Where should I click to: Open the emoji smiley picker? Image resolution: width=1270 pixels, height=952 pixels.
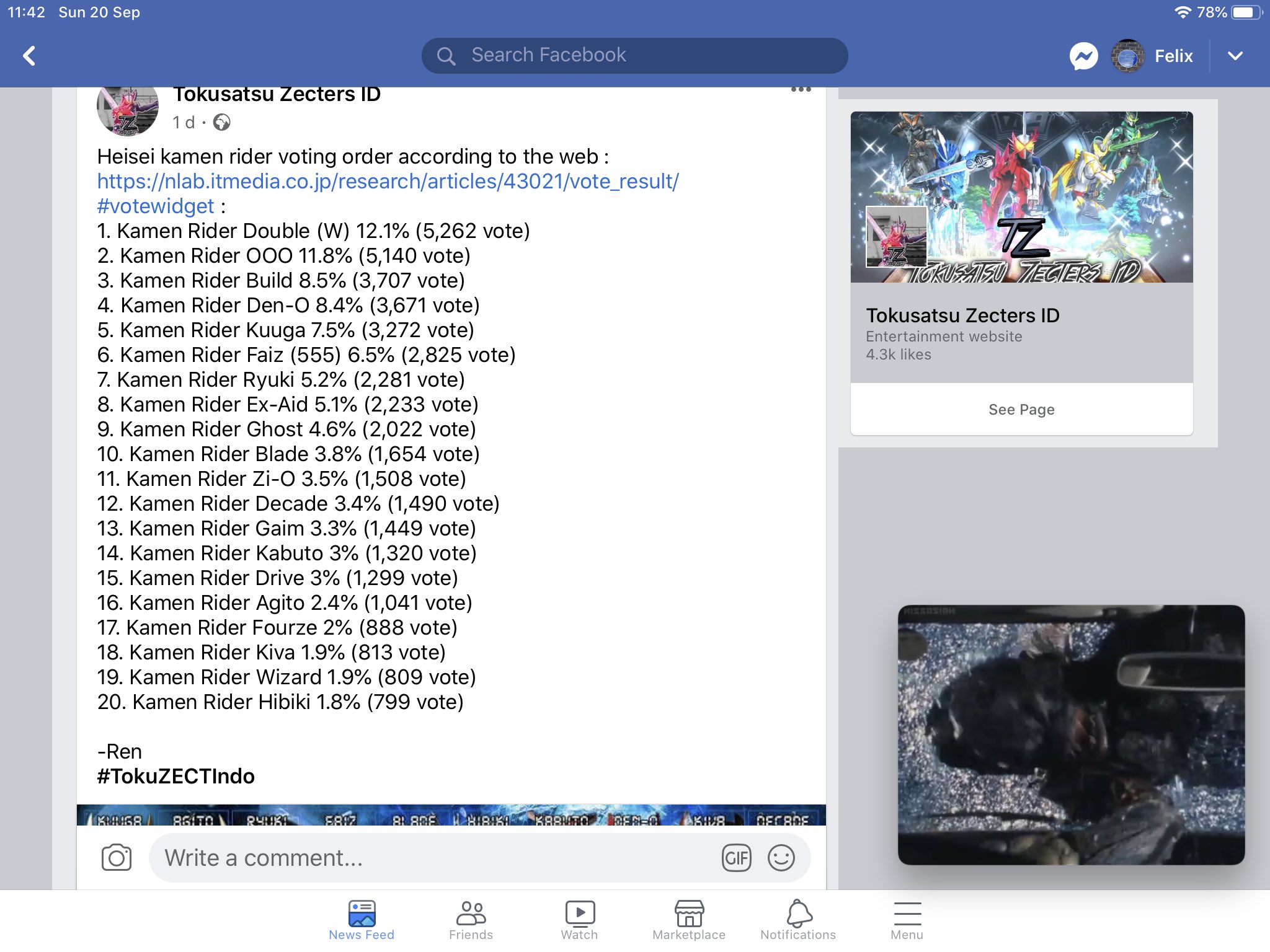coord(781,858)
